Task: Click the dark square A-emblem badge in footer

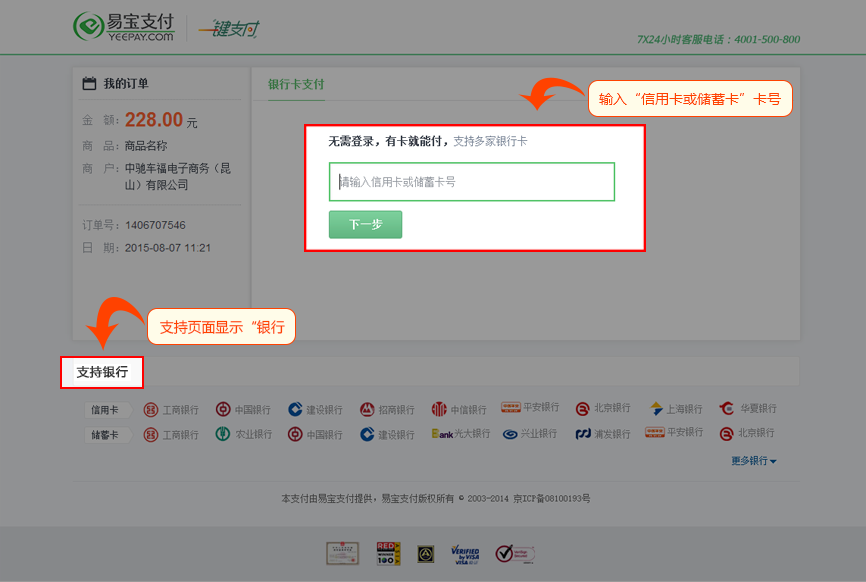Action: (425, 554)
